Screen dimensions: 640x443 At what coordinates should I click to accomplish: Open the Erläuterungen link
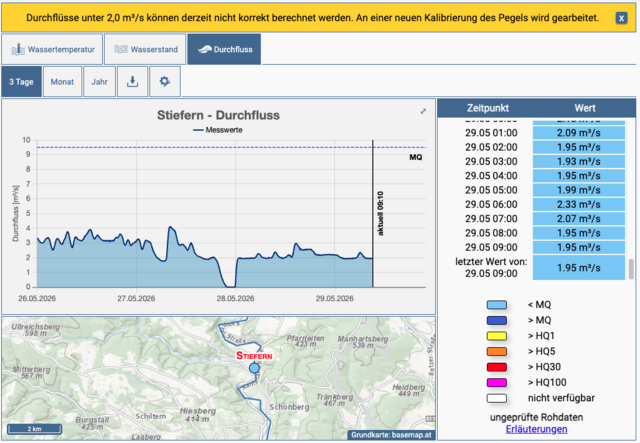(536, 429)
